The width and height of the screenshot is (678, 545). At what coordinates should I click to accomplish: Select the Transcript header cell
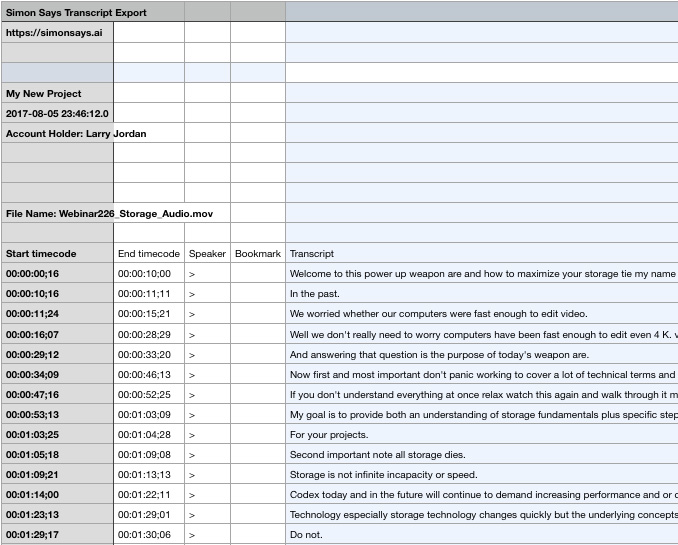point(482,253)
